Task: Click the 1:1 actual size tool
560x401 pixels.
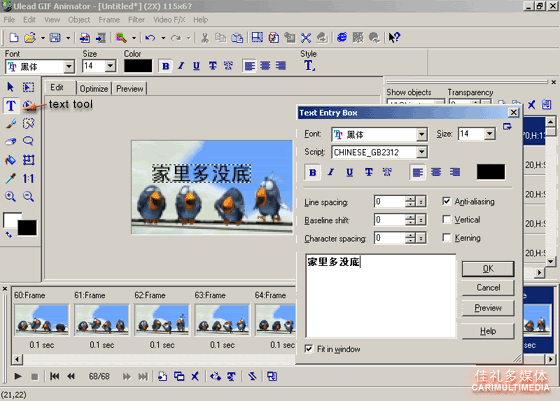Action: point(28,178)
